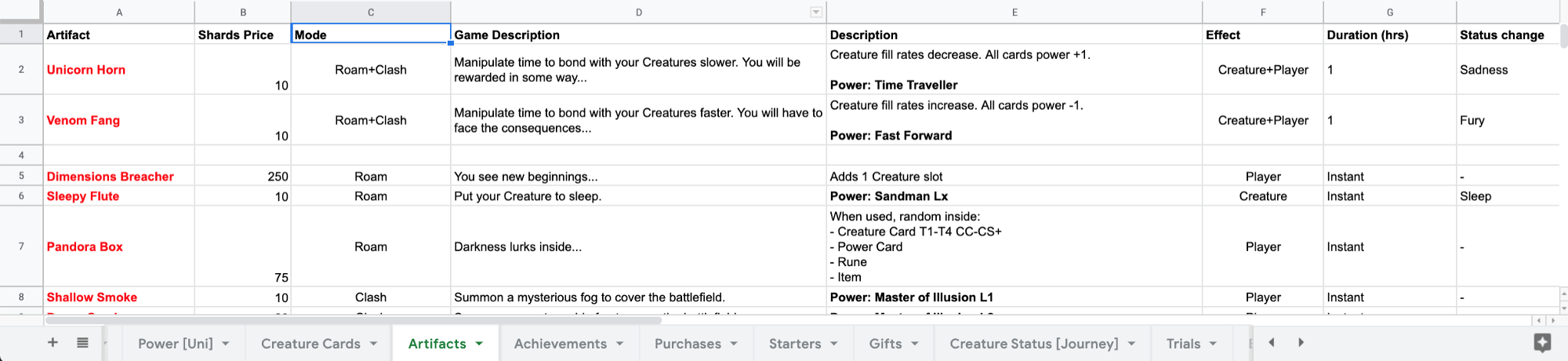The image size is (1568, 361).
Task: Expand the Artifacts tab options arrow
Action: (479, 344)
